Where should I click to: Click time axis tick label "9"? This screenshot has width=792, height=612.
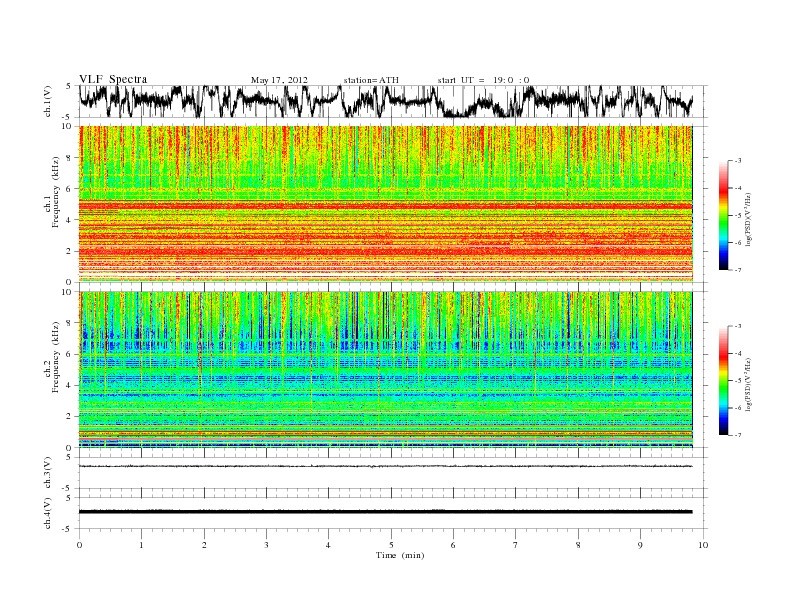(x=640, y=545)
